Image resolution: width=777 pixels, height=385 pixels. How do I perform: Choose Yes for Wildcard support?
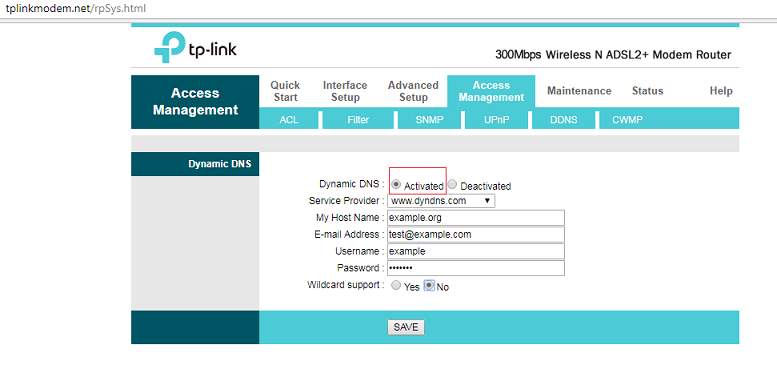tap(396, 285)
